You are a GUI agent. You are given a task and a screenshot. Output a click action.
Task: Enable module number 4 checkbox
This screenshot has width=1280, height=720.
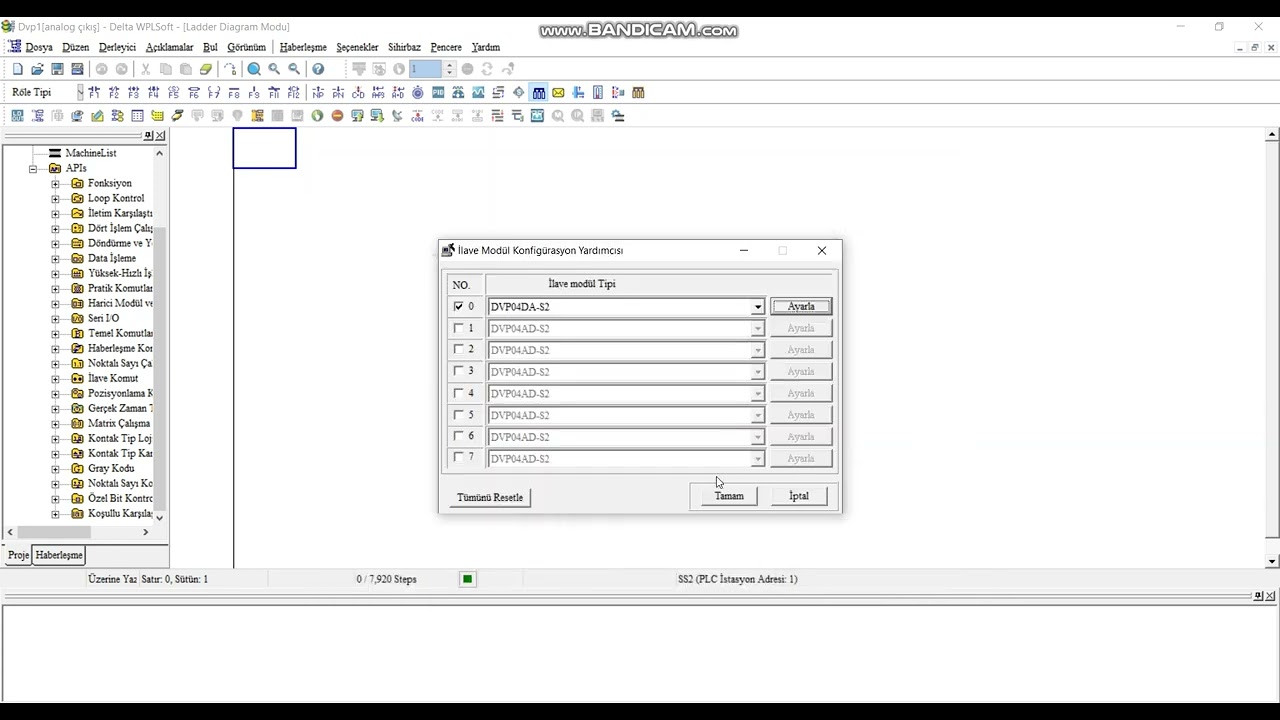(x=459, y=393)
